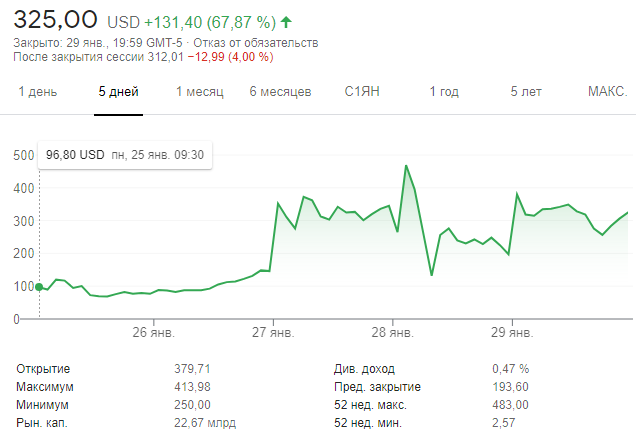636x434 pixels.
Task: Select the "5 дней" range tab
Action: 118,92
